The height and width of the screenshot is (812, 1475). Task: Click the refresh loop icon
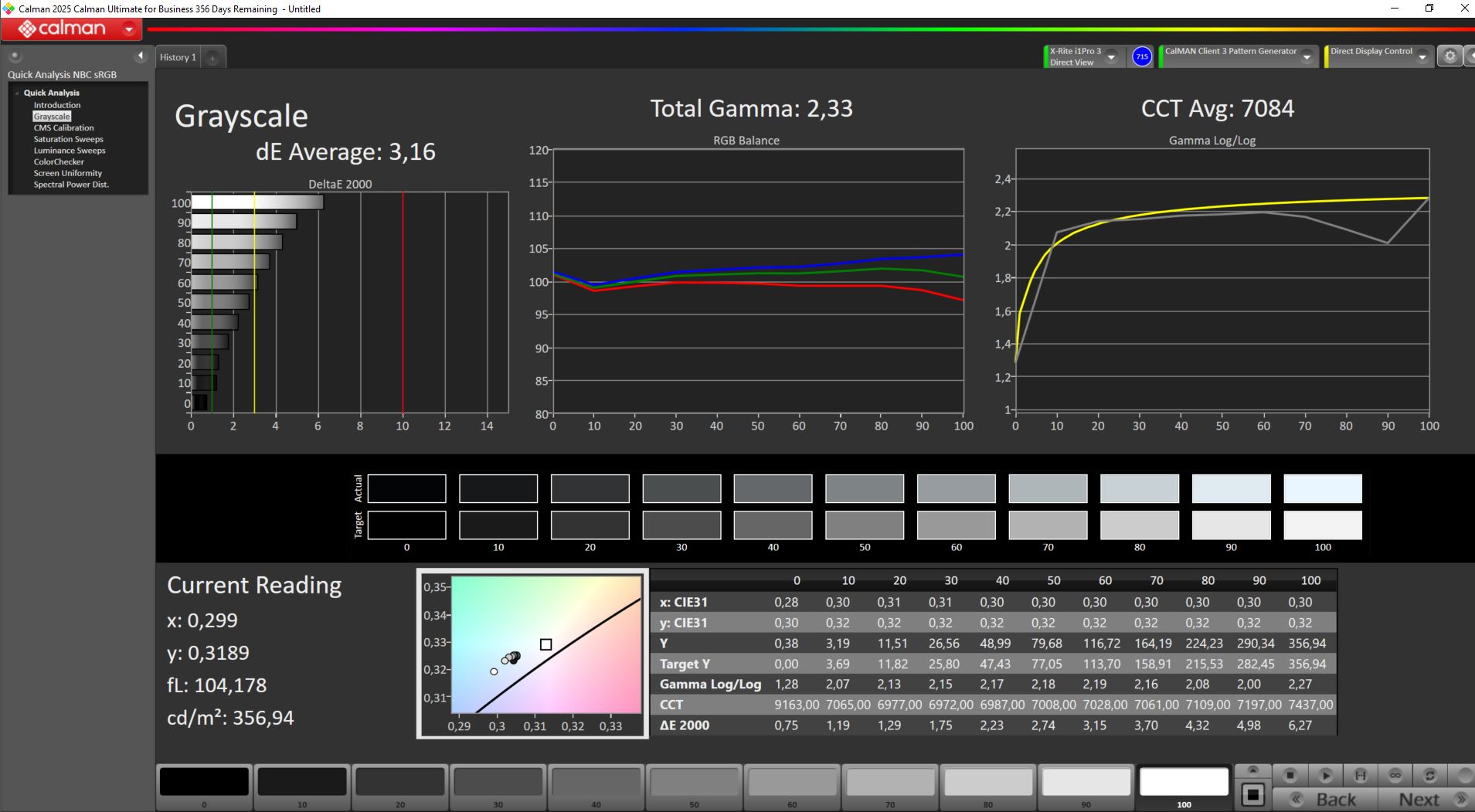1430,775
